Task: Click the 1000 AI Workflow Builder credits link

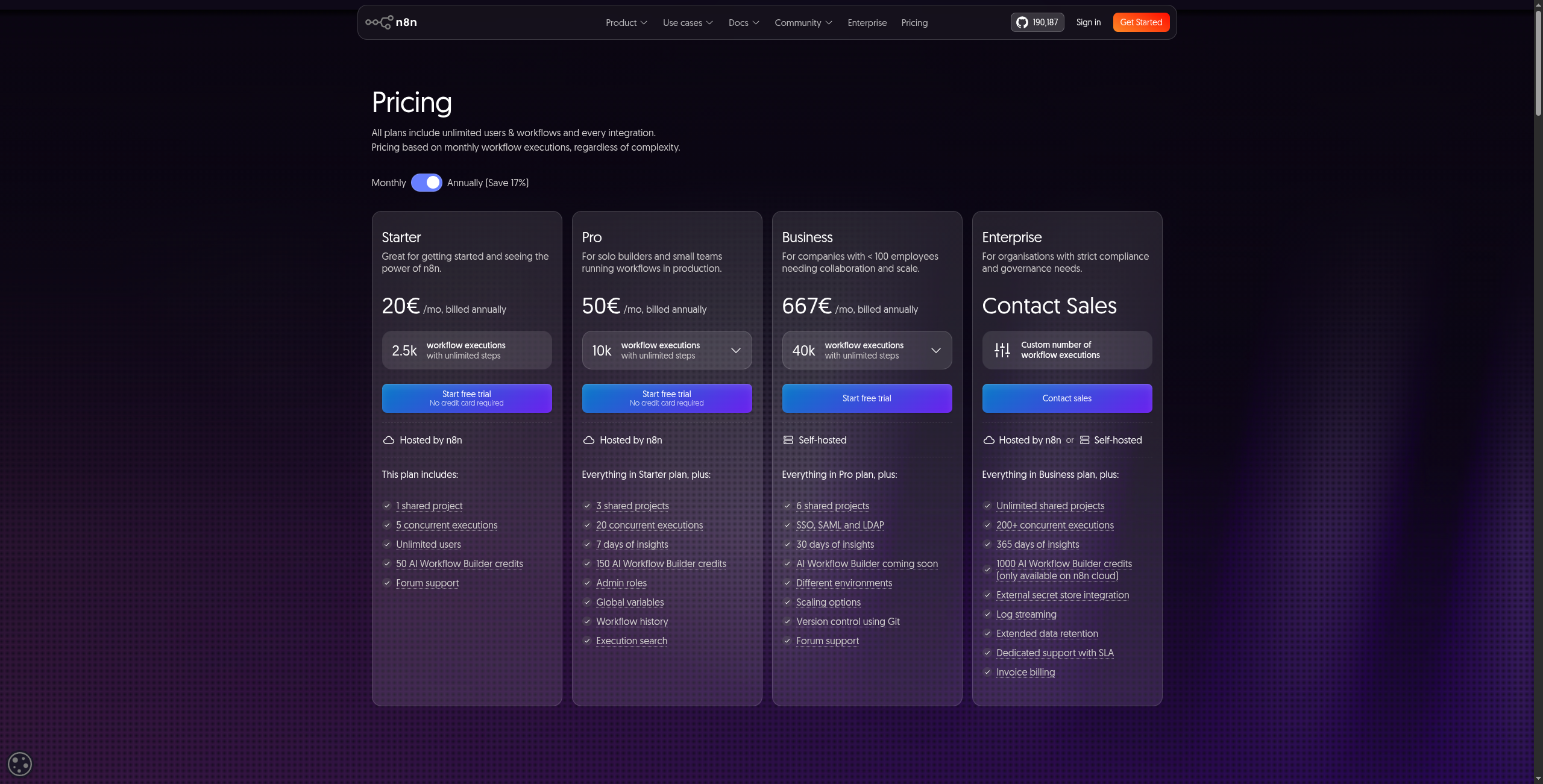Action: tap(1064, 569)
